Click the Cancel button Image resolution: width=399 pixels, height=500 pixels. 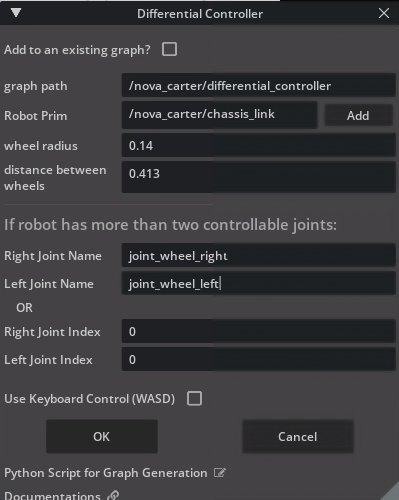point(298,436)
